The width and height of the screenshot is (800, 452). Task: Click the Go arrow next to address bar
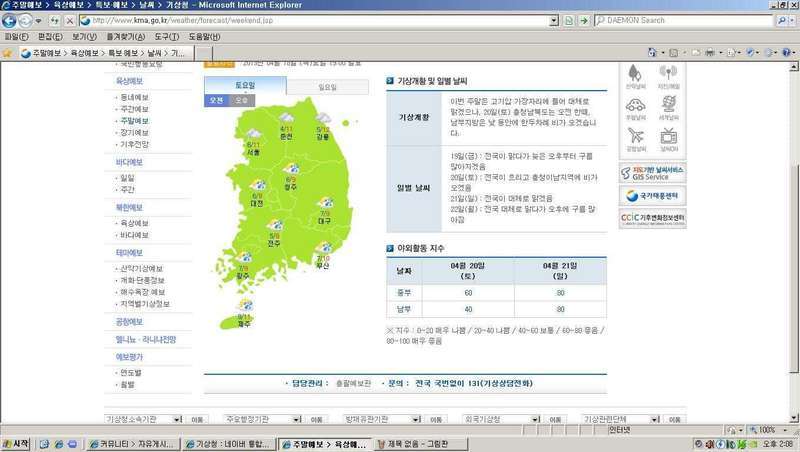click(584, 20)
